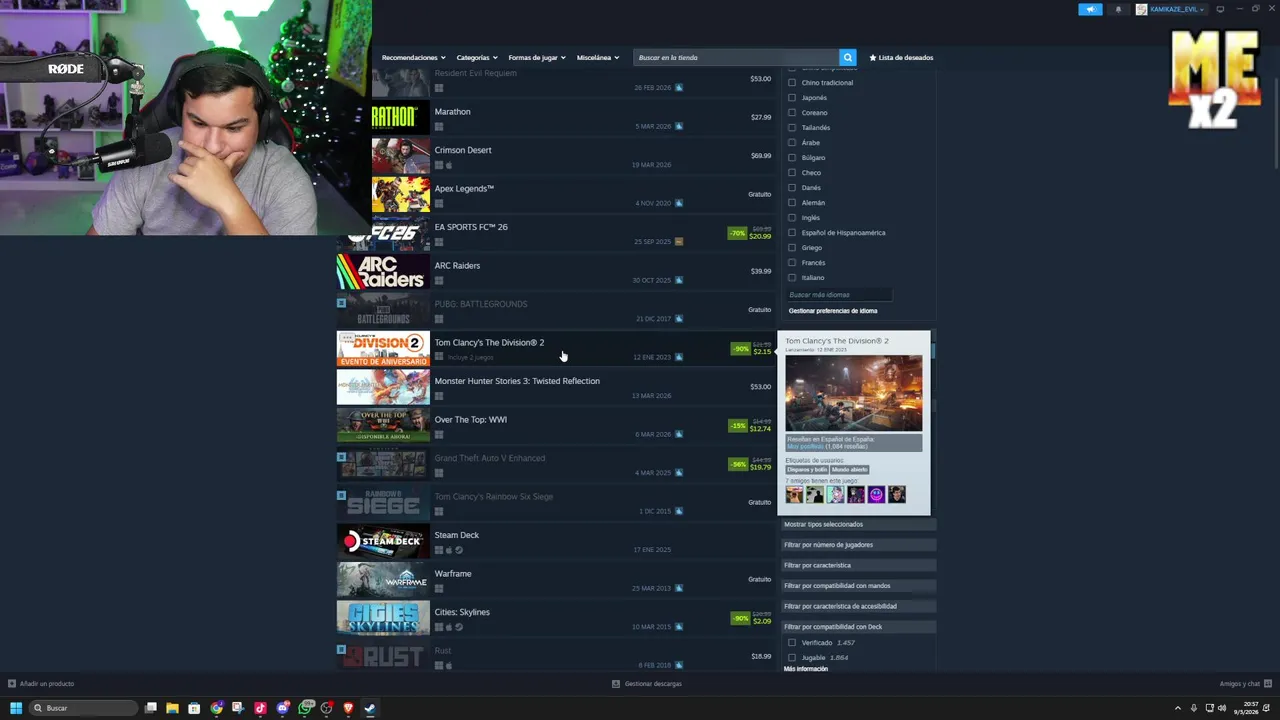This screenshot has height=720, width=1280.
Task: Click the owned marker on Rust thumbnail
Action: [x=341, y=649]
